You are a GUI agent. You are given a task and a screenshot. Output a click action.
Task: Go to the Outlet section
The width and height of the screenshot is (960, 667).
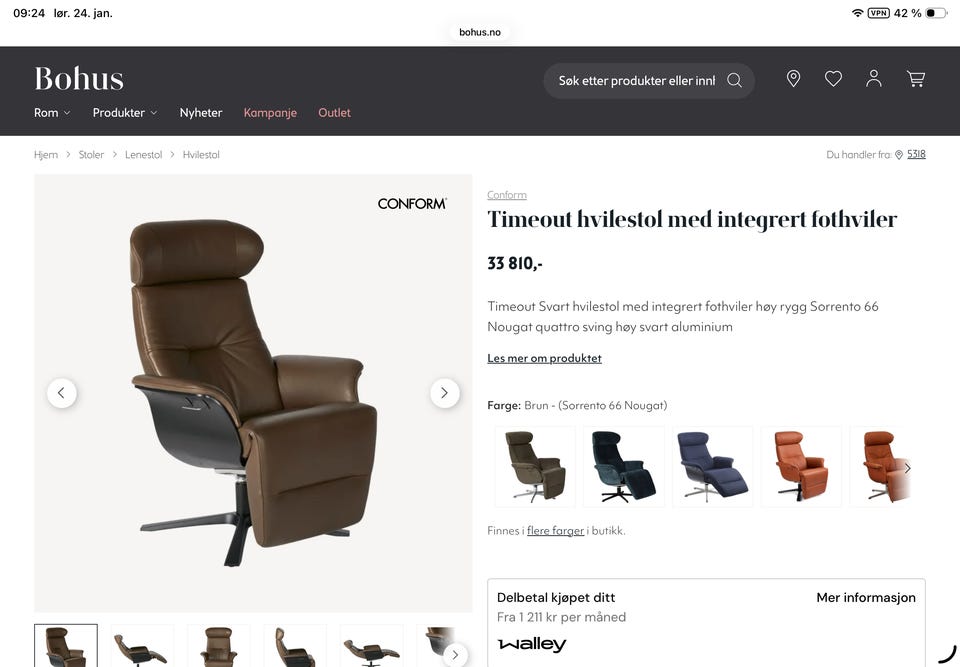point(334,113)
